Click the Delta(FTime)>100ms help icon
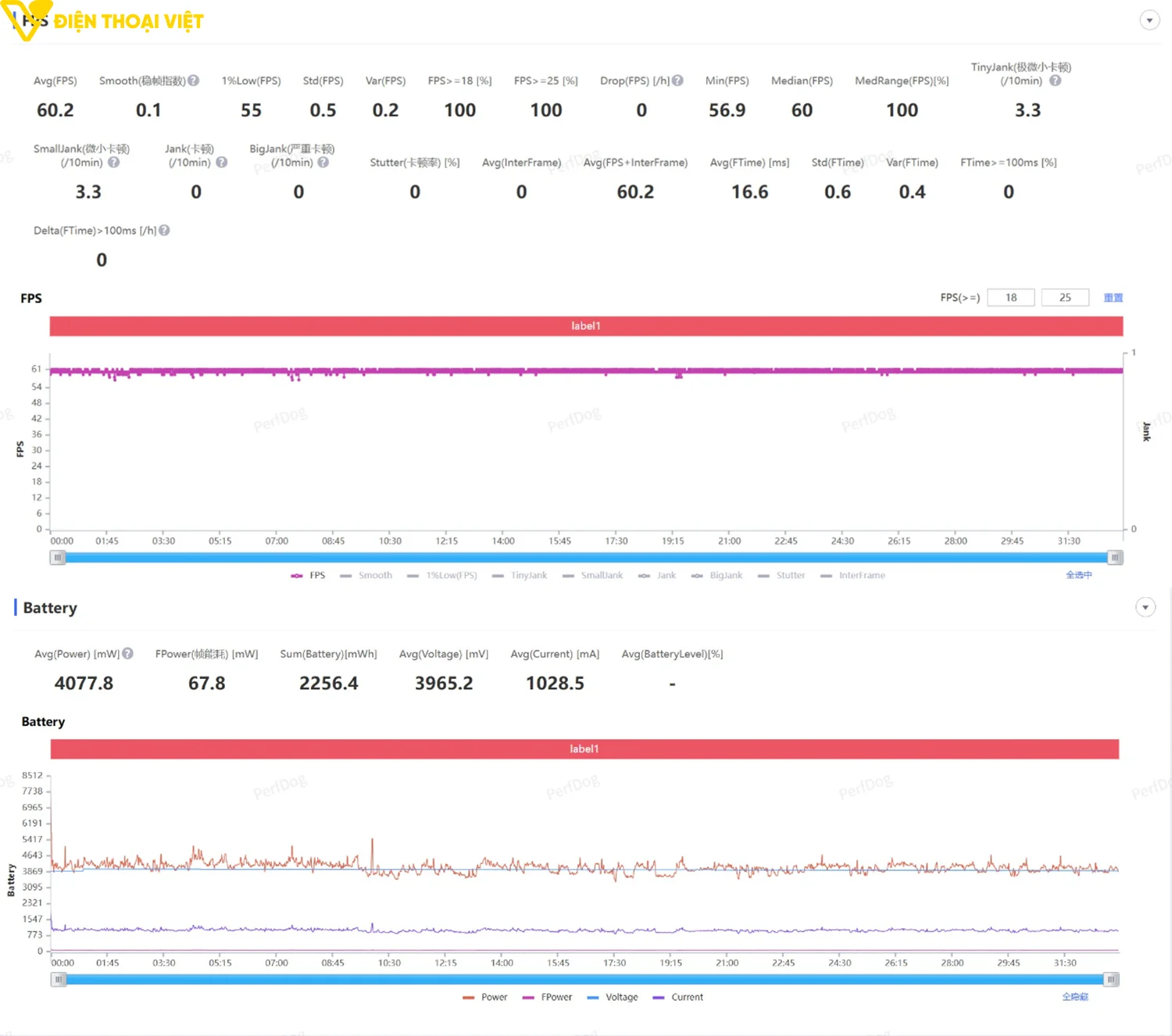 (164, 230)
